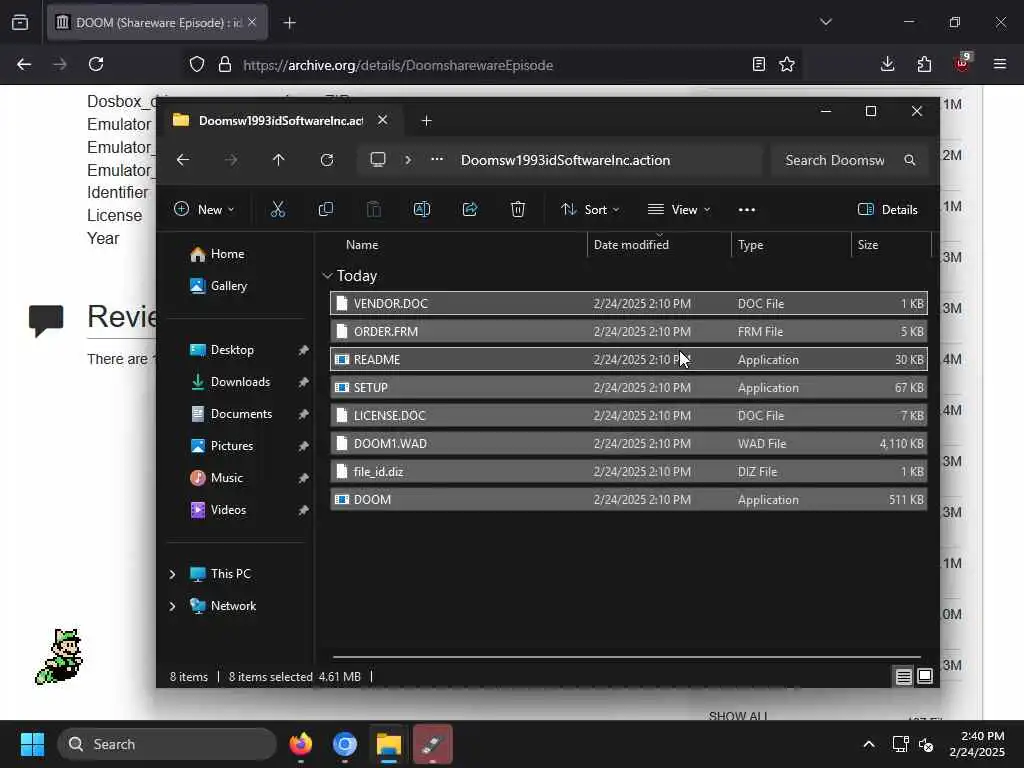
Task: Open the Firefox hamburger menu
Action: point(999,64)
